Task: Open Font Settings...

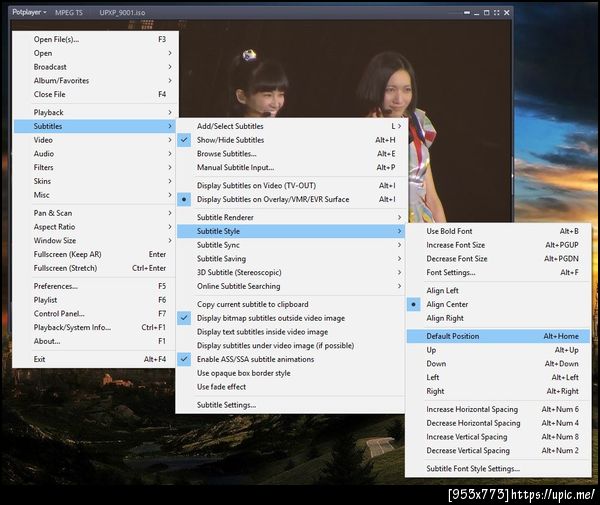Action: [x=498, y=272]
